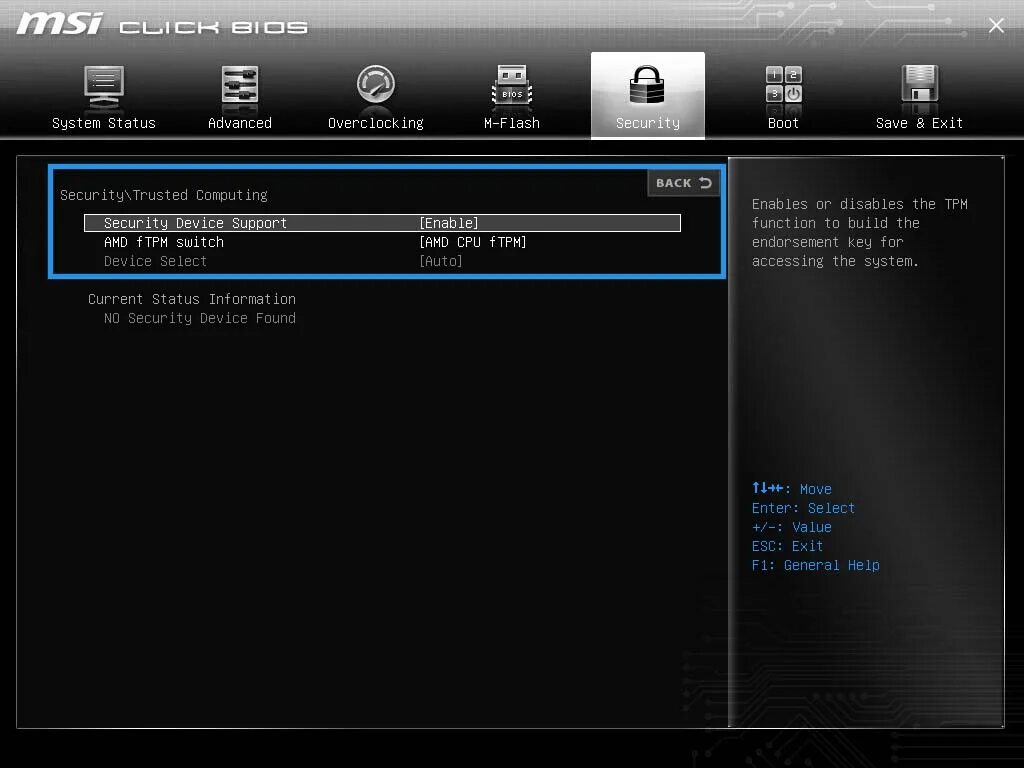Open the Device Select [Auto] value
The height and width of the screenshot is (768, 1024).
coord(441,261)
